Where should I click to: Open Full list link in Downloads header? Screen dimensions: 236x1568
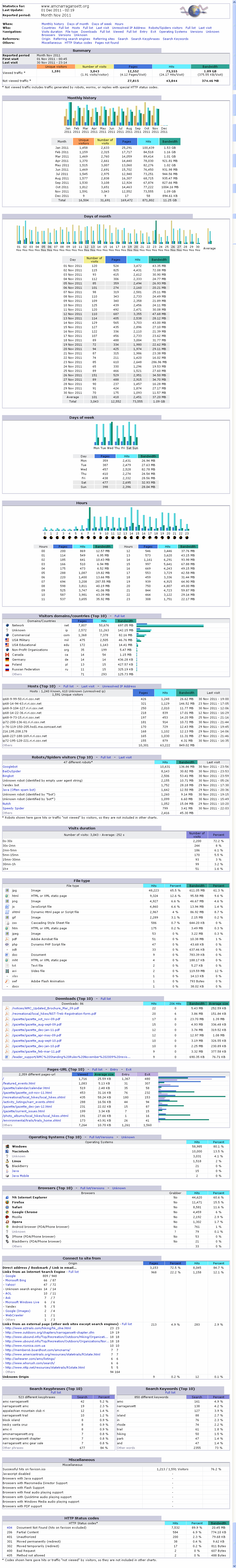point(106,998)
